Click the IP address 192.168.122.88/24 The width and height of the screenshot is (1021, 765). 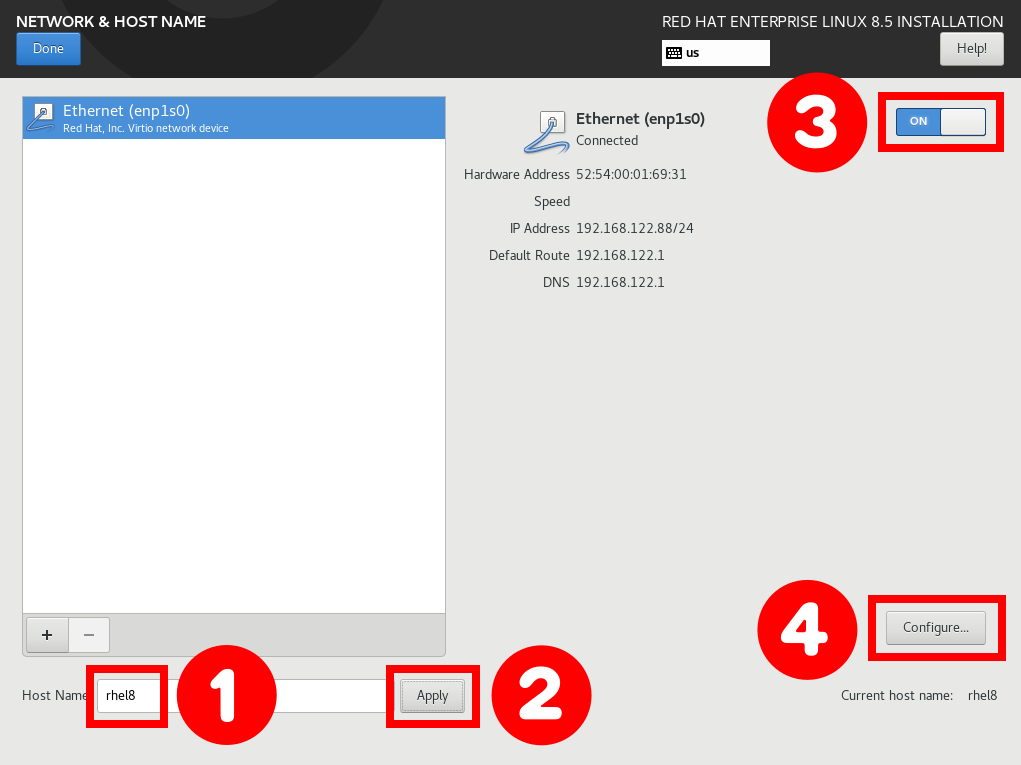click(635, 229)
